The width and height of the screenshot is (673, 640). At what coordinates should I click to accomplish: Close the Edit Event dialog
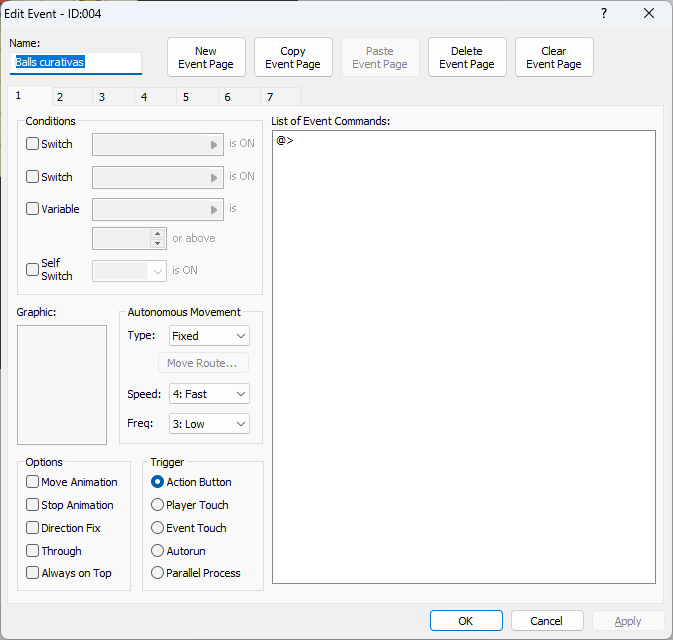pos(649,13)
